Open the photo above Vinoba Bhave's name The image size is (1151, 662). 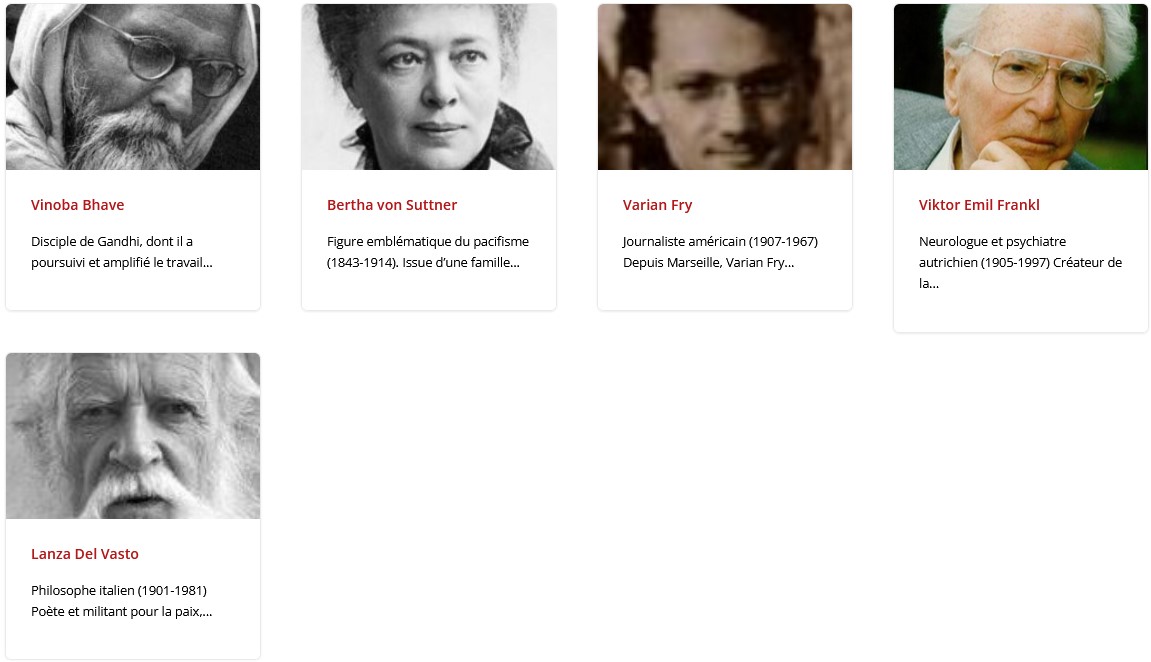(x=133, y=87)
